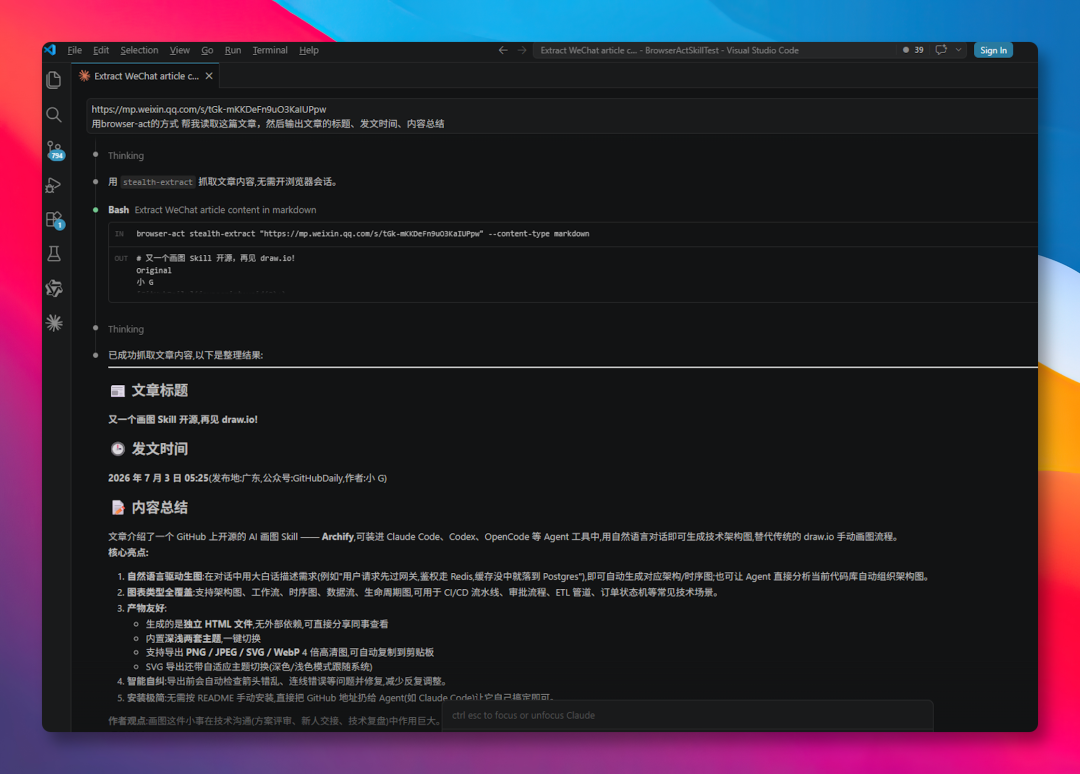Open the Run and Debug view

point(54,185)
